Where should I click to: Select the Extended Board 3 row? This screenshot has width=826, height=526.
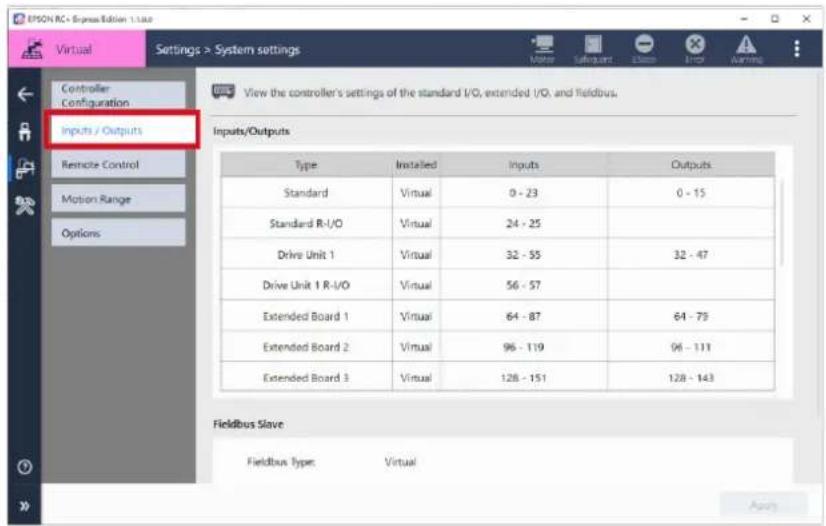tap(498, 377)
